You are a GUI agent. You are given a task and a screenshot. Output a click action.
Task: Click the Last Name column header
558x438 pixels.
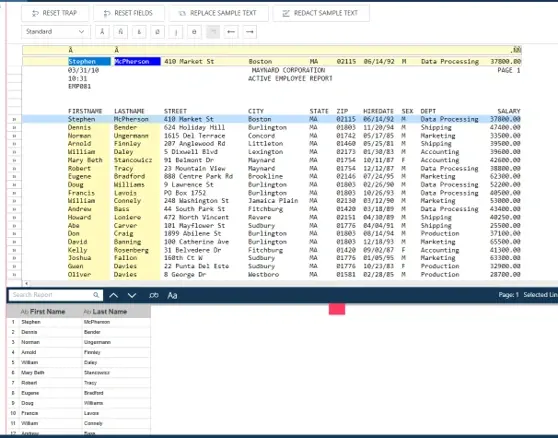coord(116,312)
